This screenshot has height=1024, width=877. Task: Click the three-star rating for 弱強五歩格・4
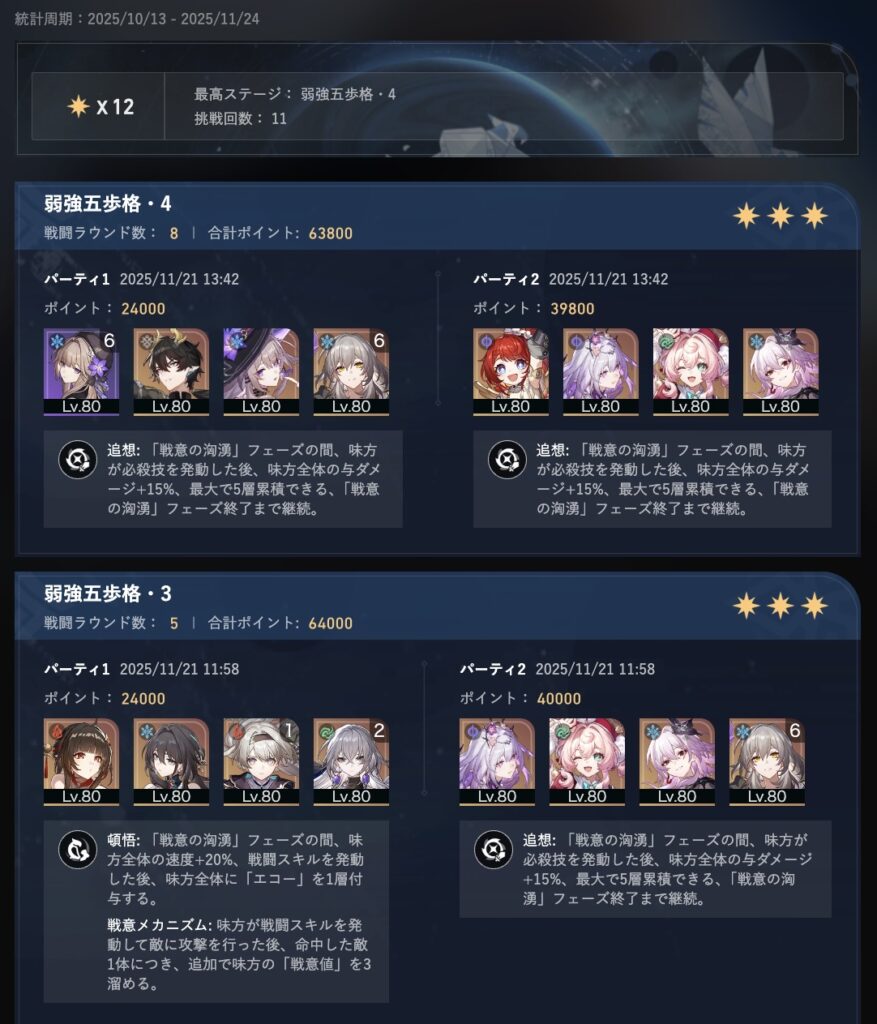pyautogui.click(x=780, y=216)
